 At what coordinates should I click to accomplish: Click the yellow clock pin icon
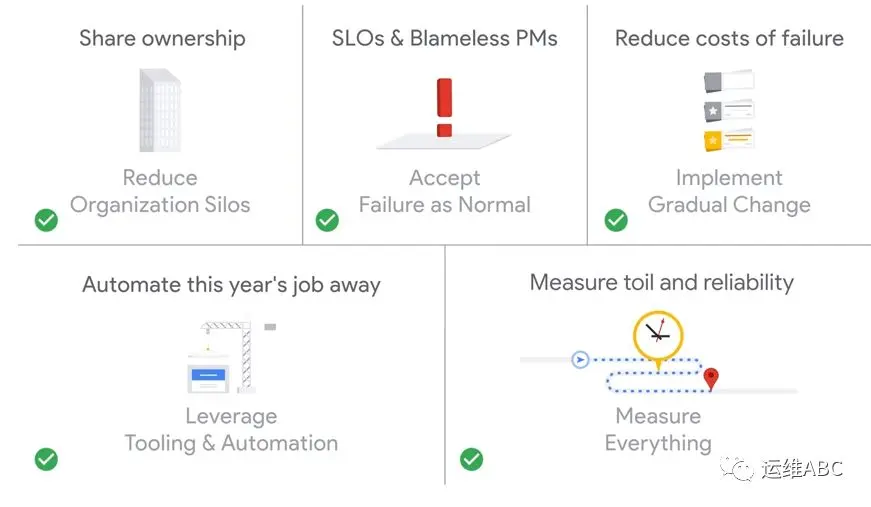pos(658,339)
